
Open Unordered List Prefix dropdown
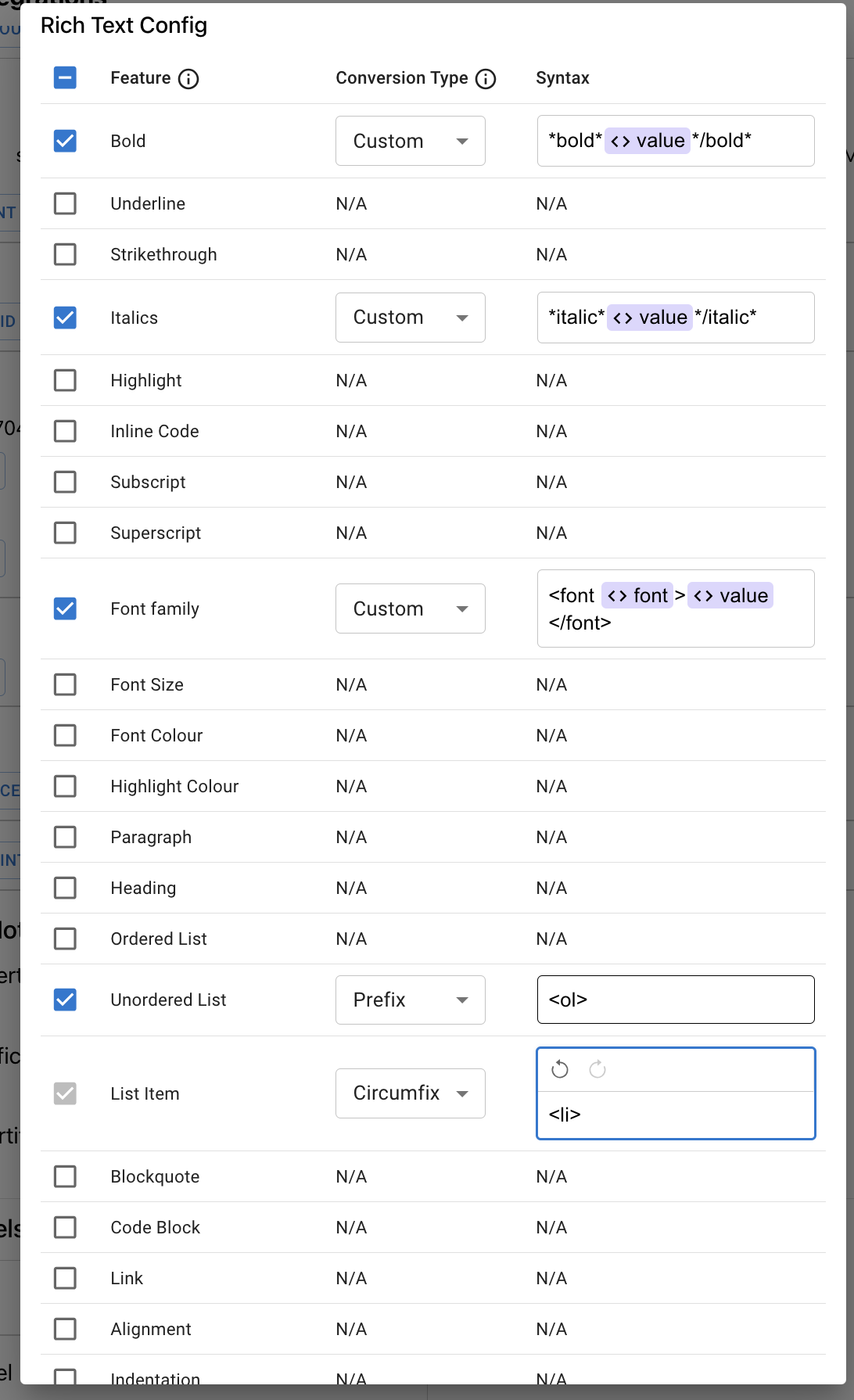410,1000
